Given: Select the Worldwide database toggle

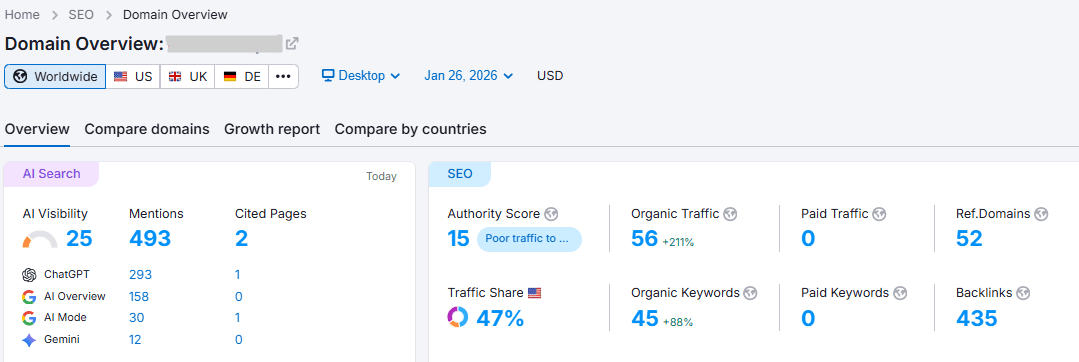Looking at the screenshot, I should pos(55,76).
